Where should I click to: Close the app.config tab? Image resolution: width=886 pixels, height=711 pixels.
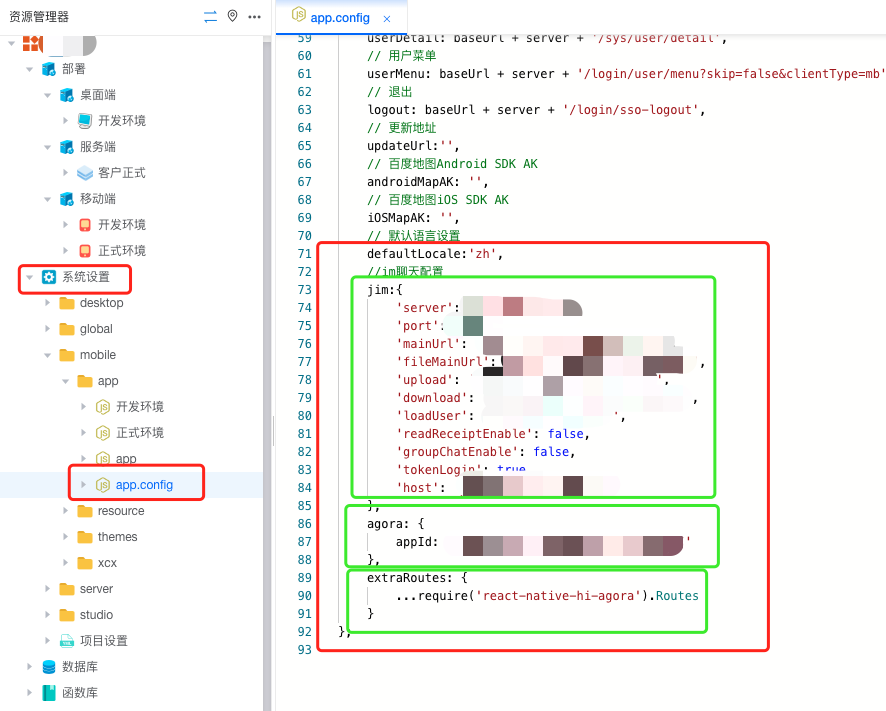(387, 19)
